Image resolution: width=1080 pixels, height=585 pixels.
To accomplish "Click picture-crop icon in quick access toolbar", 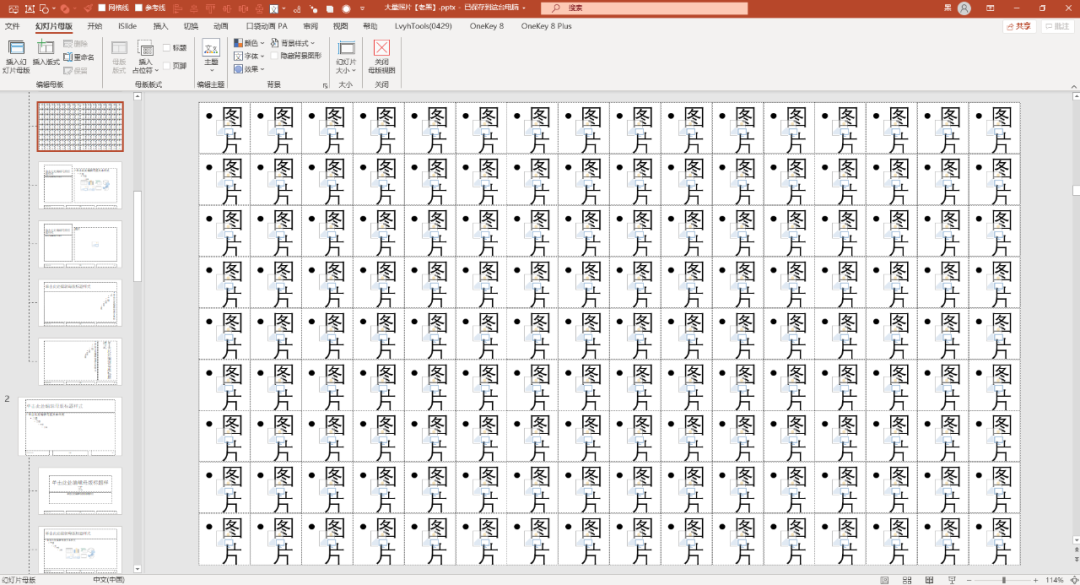I will [x=274, y=9].
